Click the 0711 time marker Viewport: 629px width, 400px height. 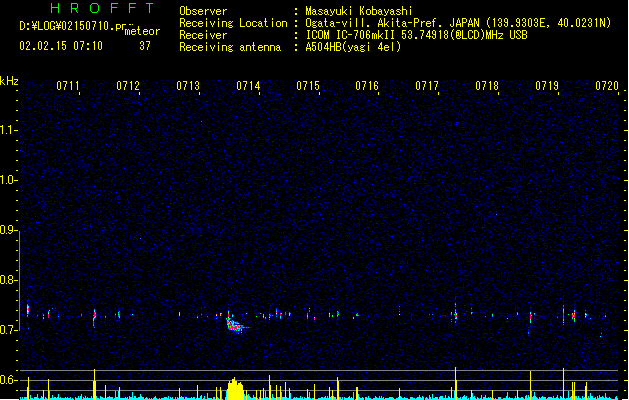68,86
